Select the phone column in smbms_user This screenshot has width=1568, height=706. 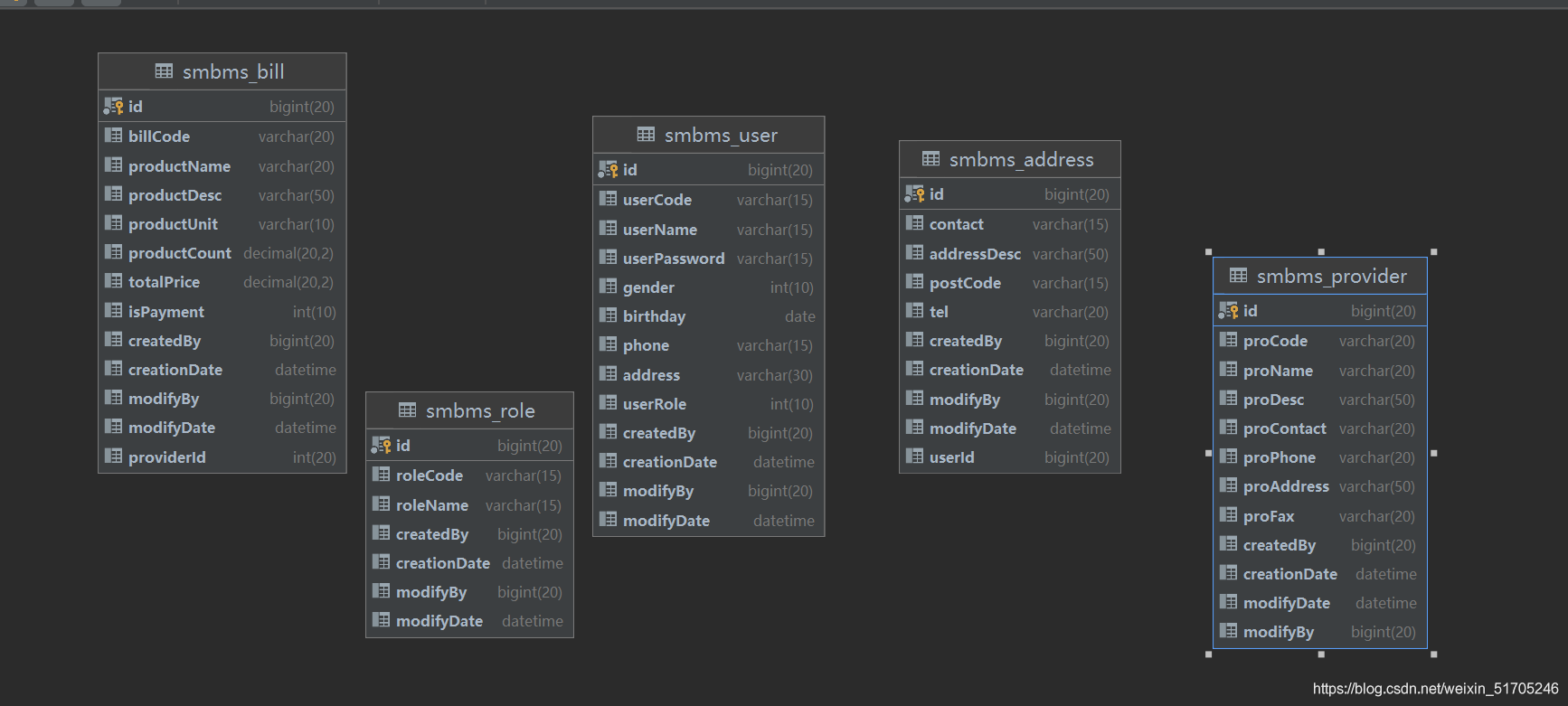(709, 345)
